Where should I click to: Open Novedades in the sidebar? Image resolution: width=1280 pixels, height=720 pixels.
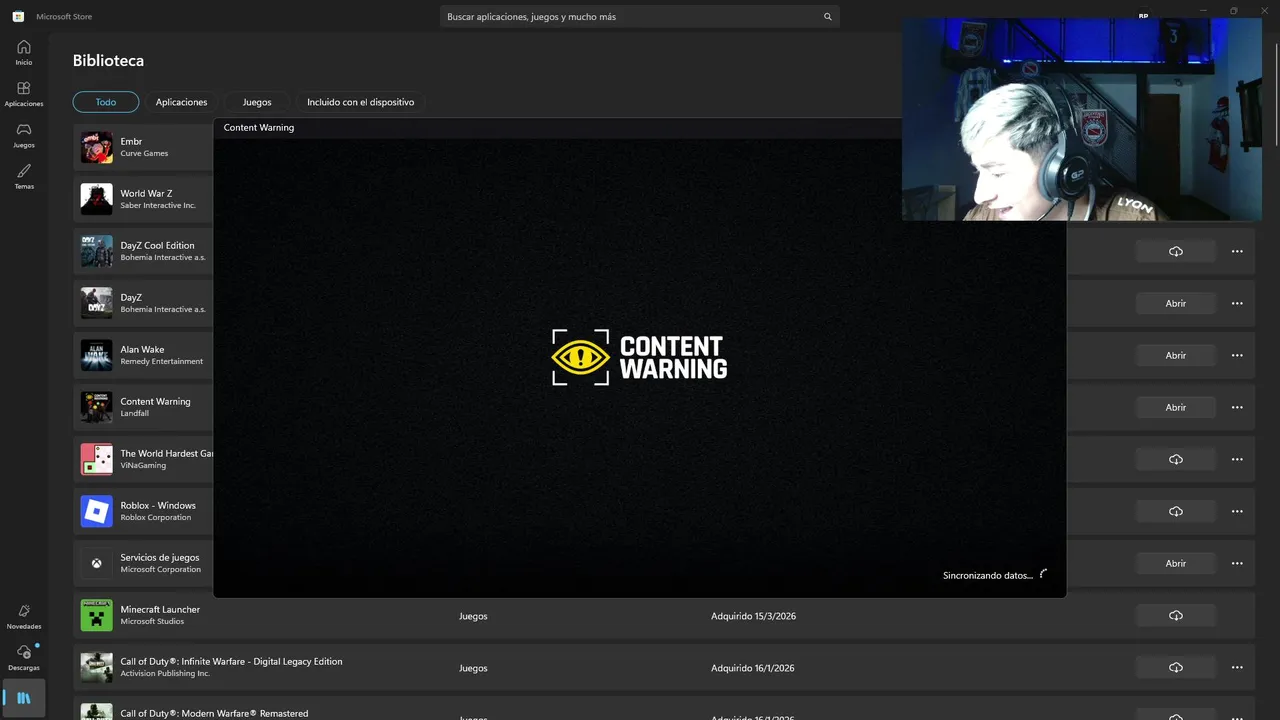pyautogui.click(x=23, y=616)
